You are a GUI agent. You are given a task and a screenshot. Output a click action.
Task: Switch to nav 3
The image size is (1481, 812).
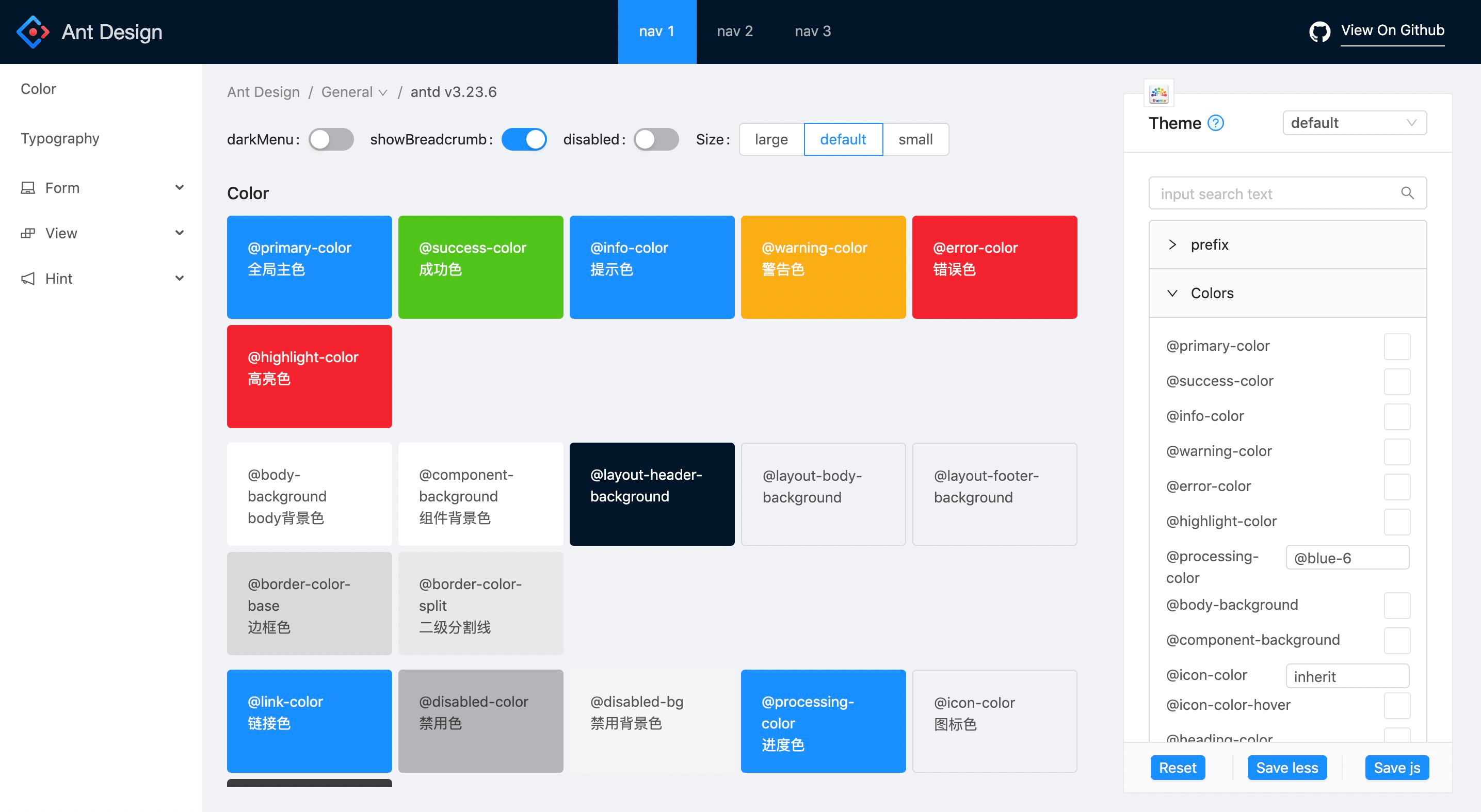click(x=812, y=31)
